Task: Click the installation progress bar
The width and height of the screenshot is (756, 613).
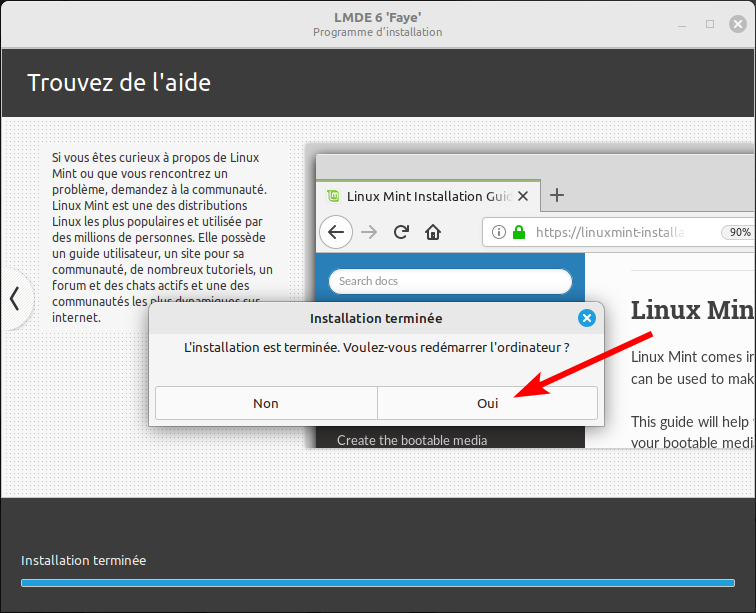Action: click(378, 583)
